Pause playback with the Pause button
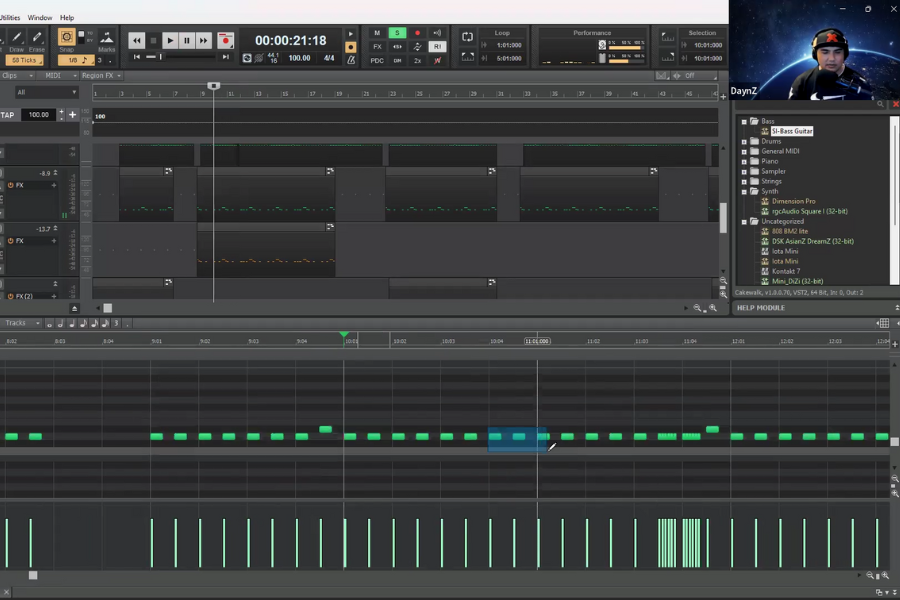The height and width of the screenshot is (600, 900). [x=187, y=41]
